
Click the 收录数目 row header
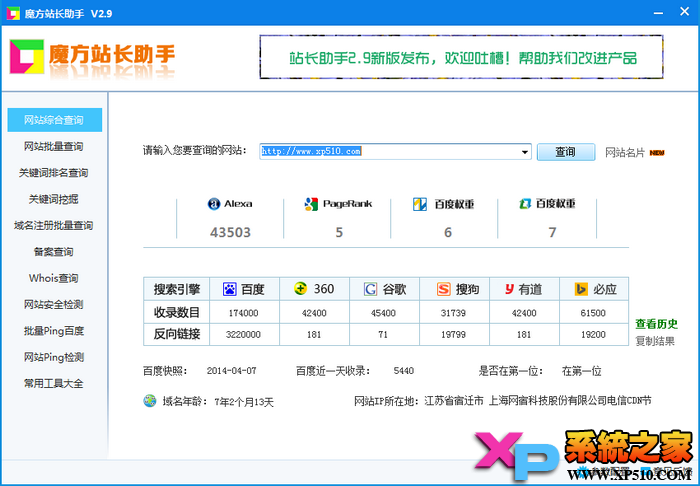click(177, 312)
